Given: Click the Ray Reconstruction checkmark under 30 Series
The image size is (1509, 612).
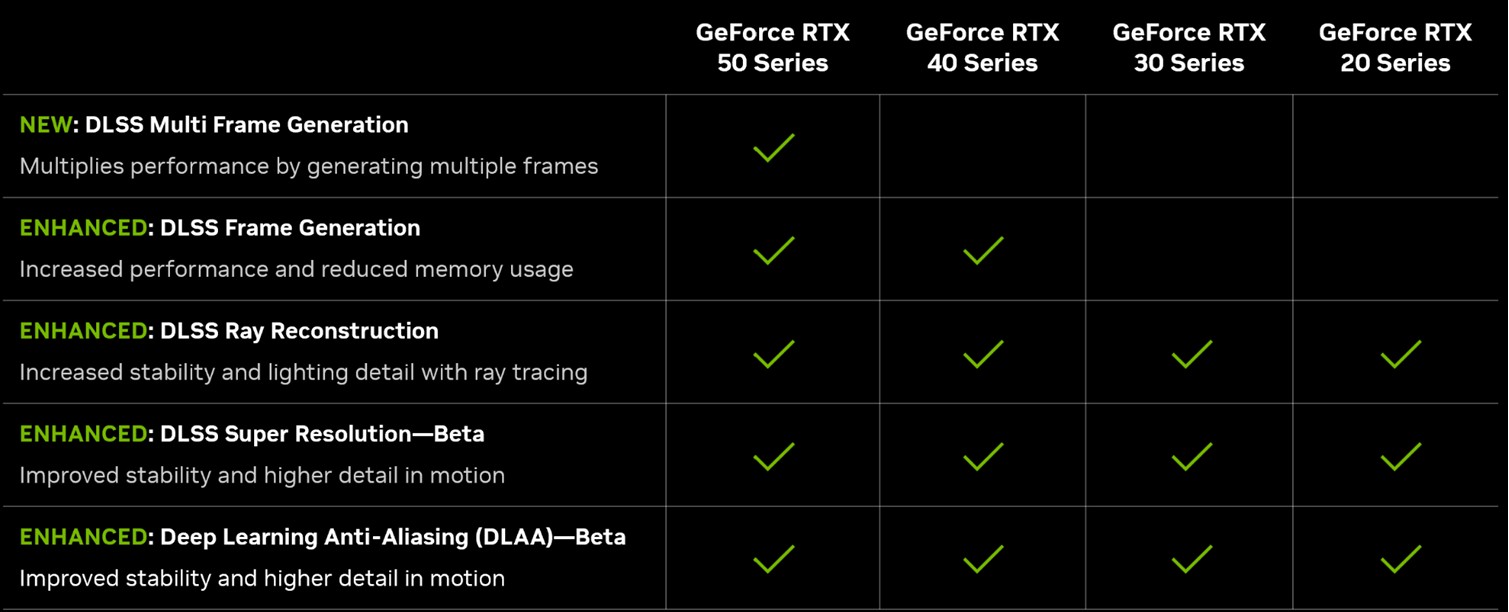Looking at the screenshot, I should (x=1191, y=353).
